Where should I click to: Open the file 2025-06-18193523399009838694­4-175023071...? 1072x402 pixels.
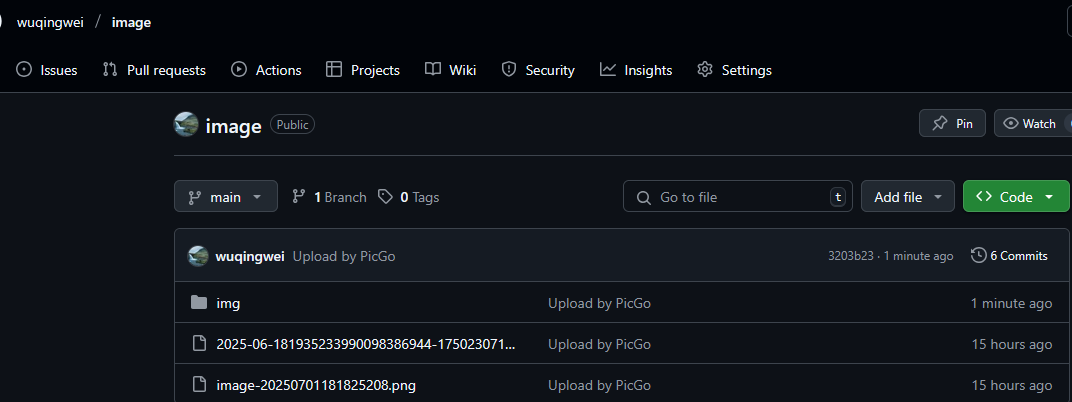pyautogui.click(x=366, y=344)
